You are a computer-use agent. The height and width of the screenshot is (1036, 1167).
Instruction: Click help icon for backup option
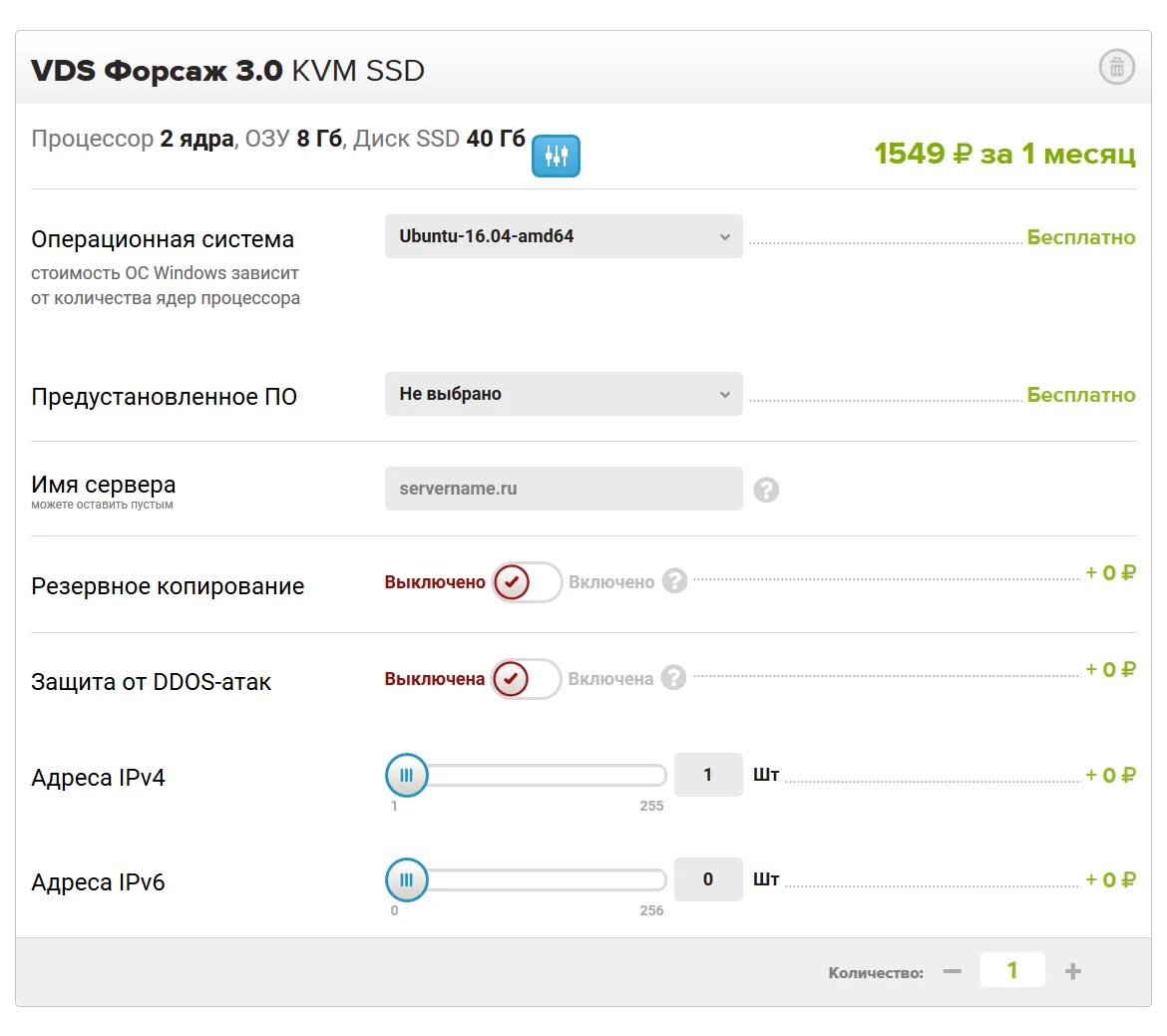pos(675,581)
